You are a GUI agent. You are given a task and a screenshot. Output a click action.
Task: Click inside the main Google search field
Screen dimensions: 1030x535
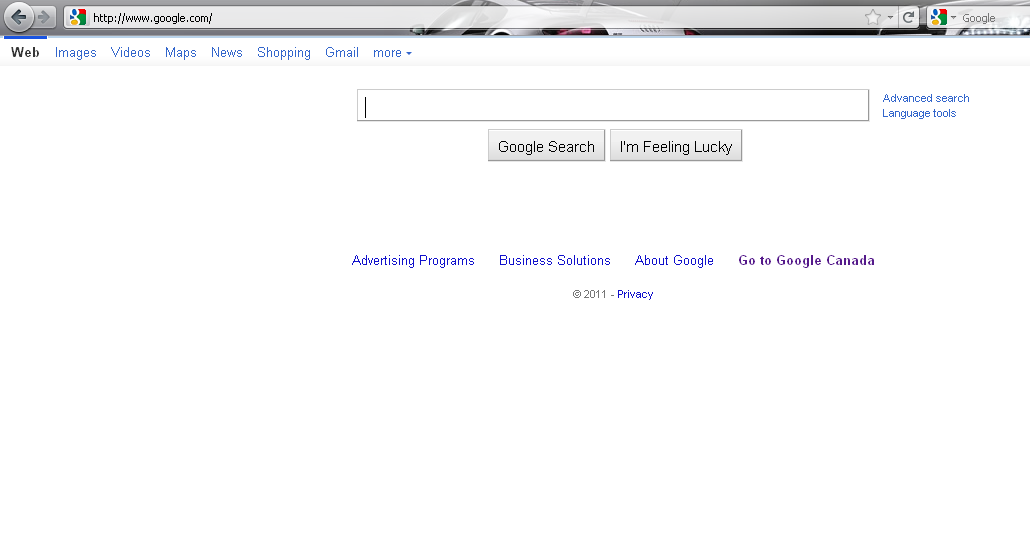click(613, 105)
